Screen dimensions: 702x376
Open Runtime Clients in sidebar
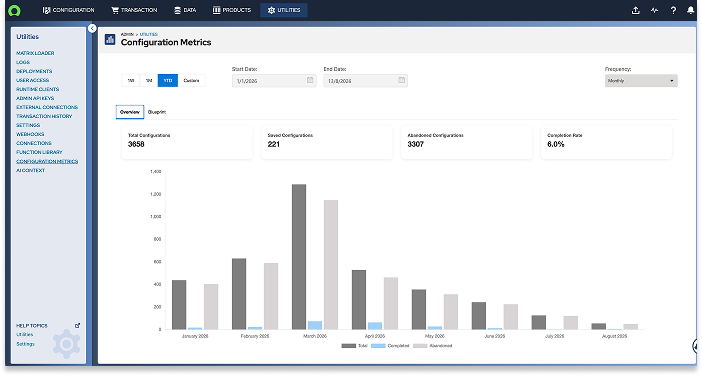pos(38,89)
